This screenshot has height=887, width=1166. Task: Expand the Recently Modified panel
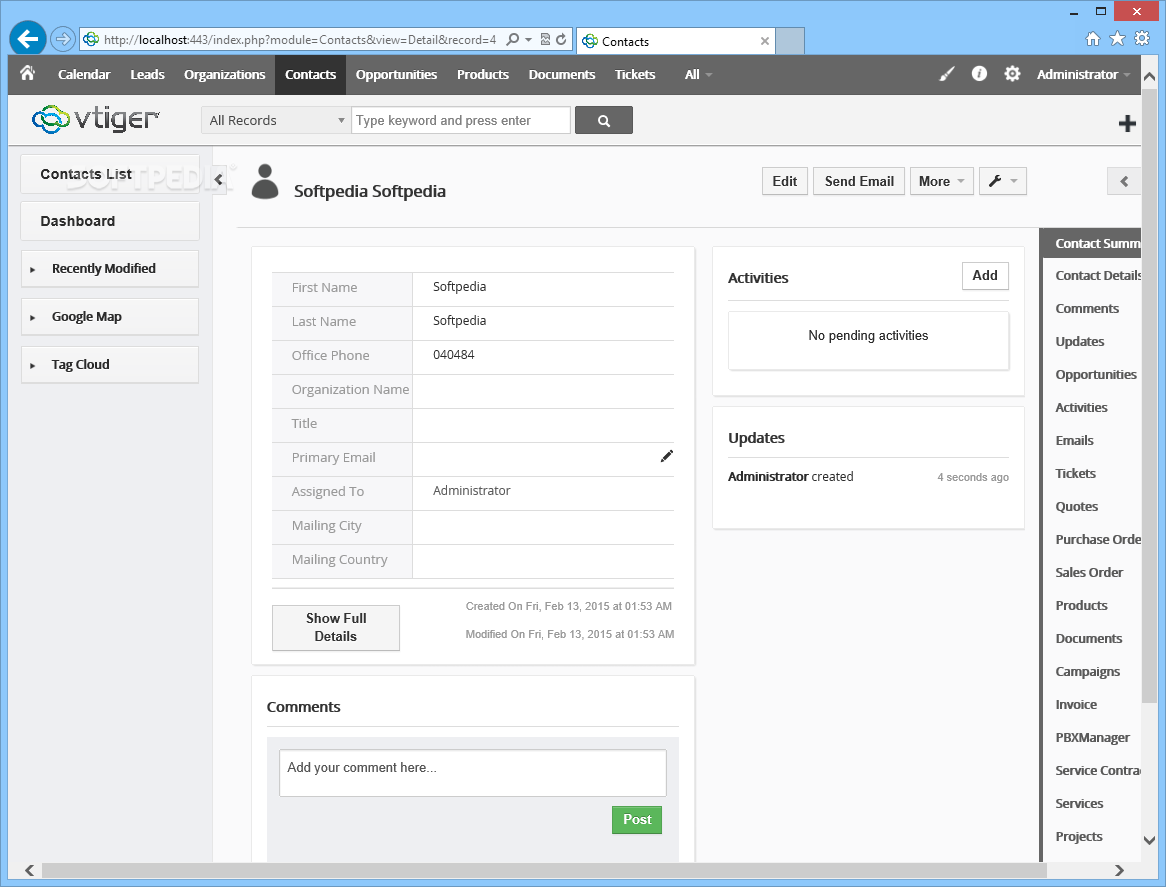tap(110, 269)
